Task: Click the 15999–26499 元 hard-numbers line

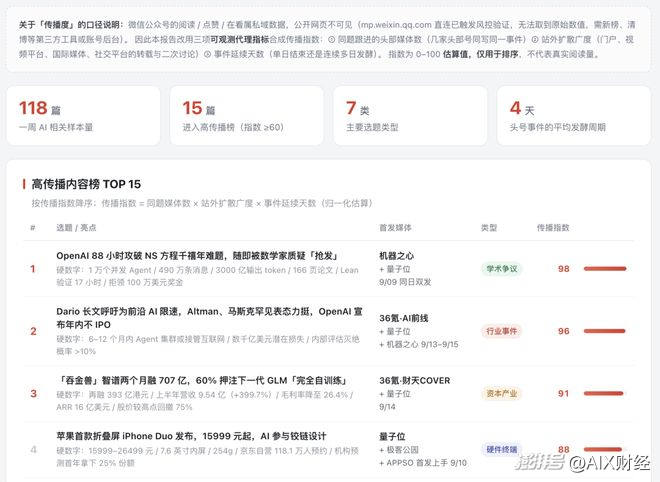Action: click(x=208, y=457)
